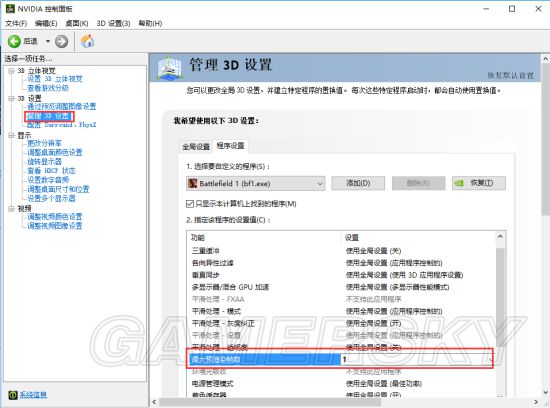The image size is (550, 408).
Task: Select the 平滑处理 - 灰度纠正 row
Action: [x=342, y=323]
